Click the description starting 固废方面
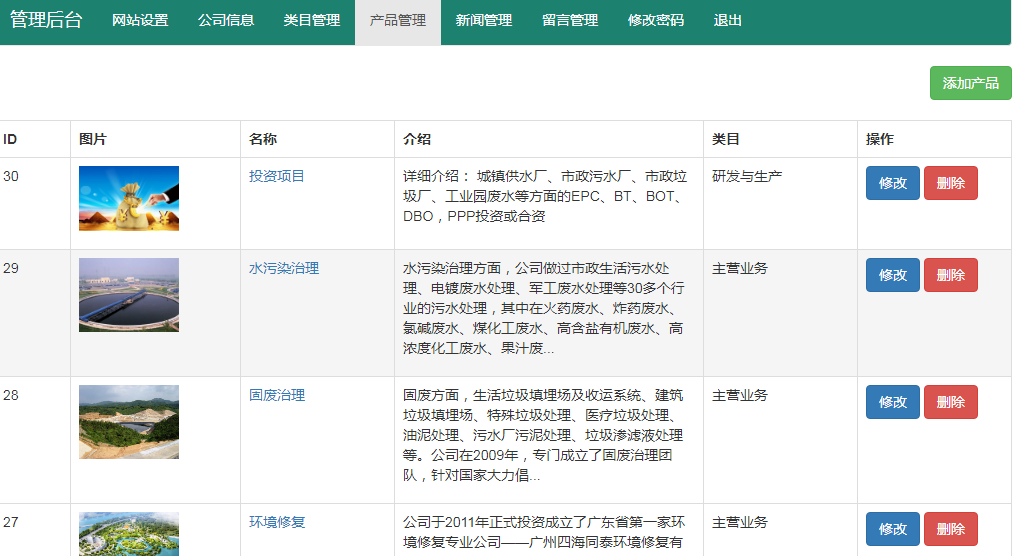Image resolution: width=1012 pixels, height=556 pixels. [x=543, y=435]
